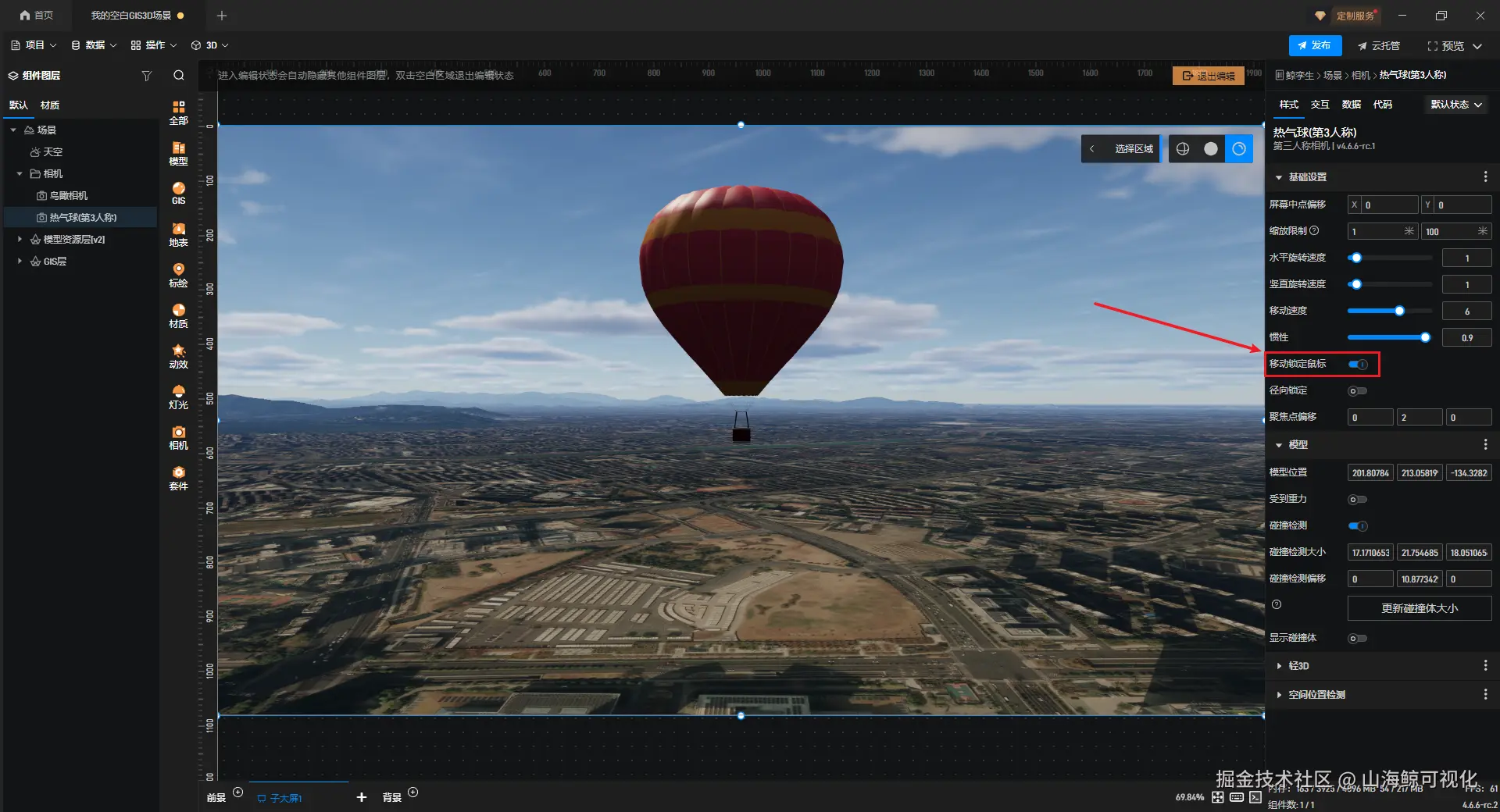Open the 套件 component category
Image resolution: width=1500 pixels, height=812 pixels.
click(179, 478)
